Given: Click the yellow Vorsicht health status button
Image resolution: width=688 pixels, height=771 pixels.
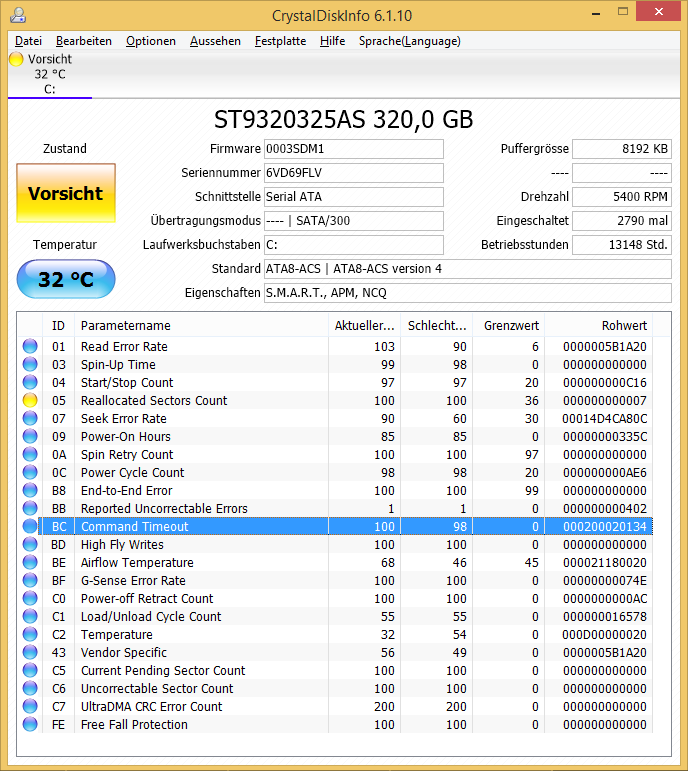Looking at the screenshot, I should (x=66, y=193).
